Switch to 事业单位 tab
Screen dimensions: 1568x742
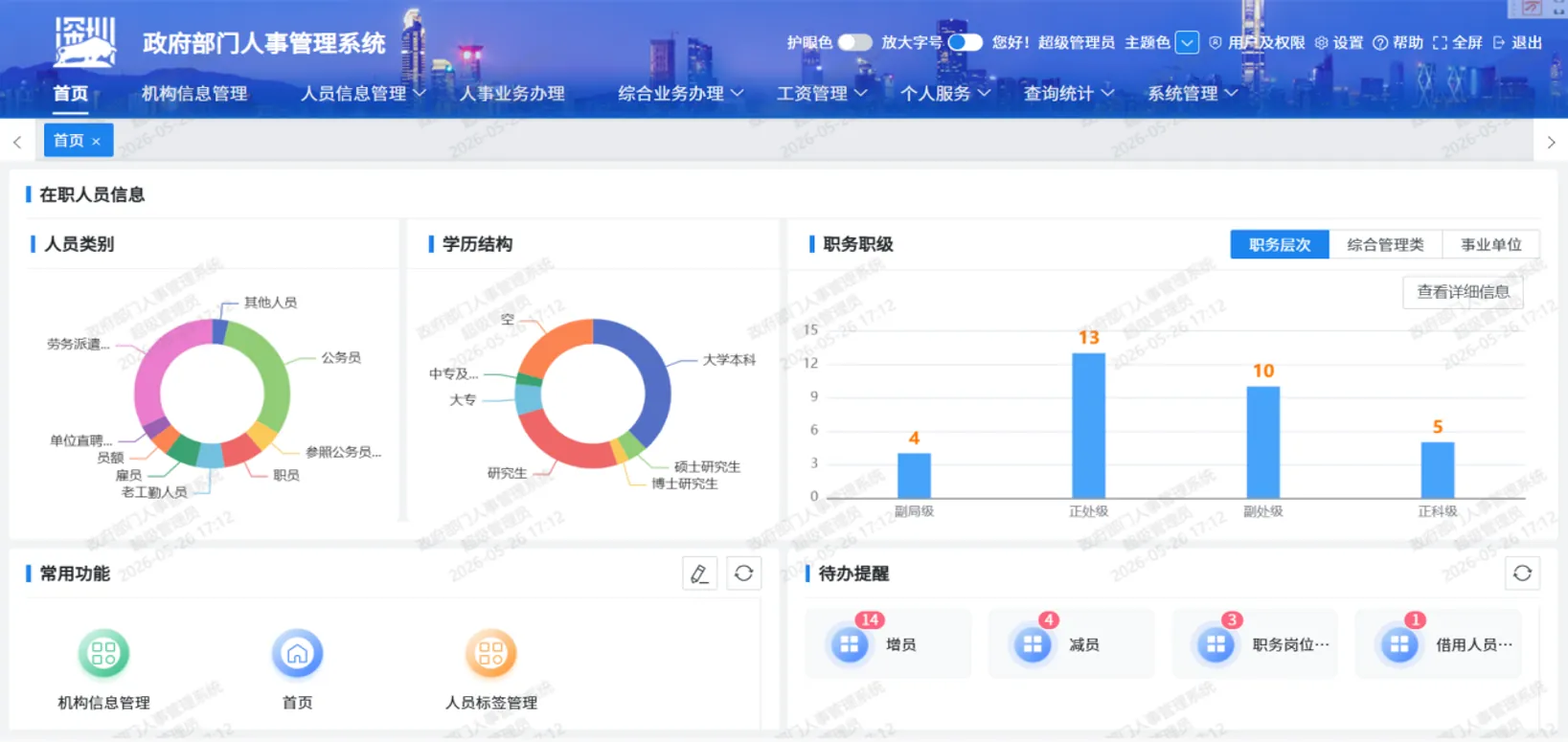(x=1490, y=244)
